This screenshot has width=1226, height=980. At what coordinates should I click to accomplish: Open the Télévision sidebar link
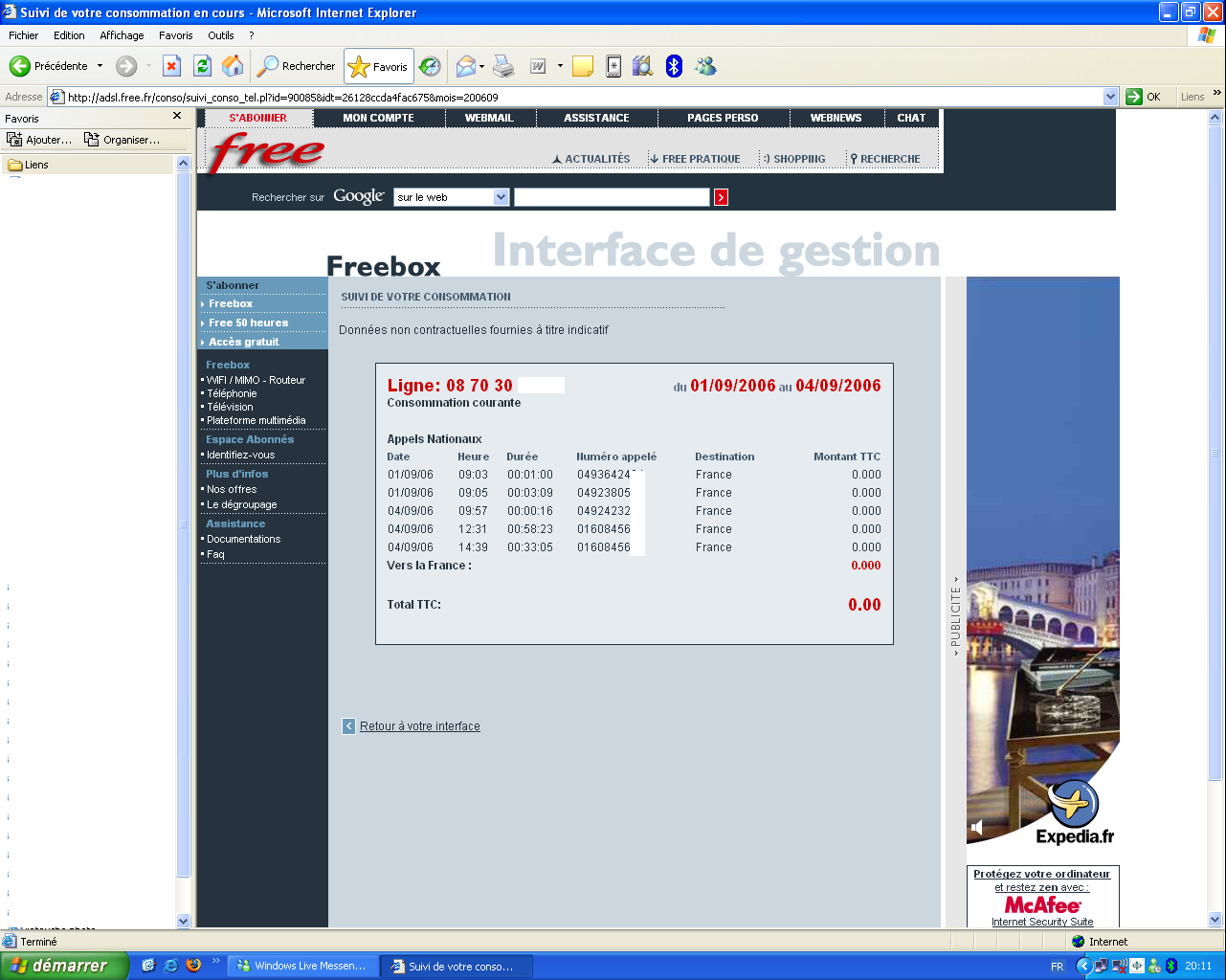tap(230, 407)
